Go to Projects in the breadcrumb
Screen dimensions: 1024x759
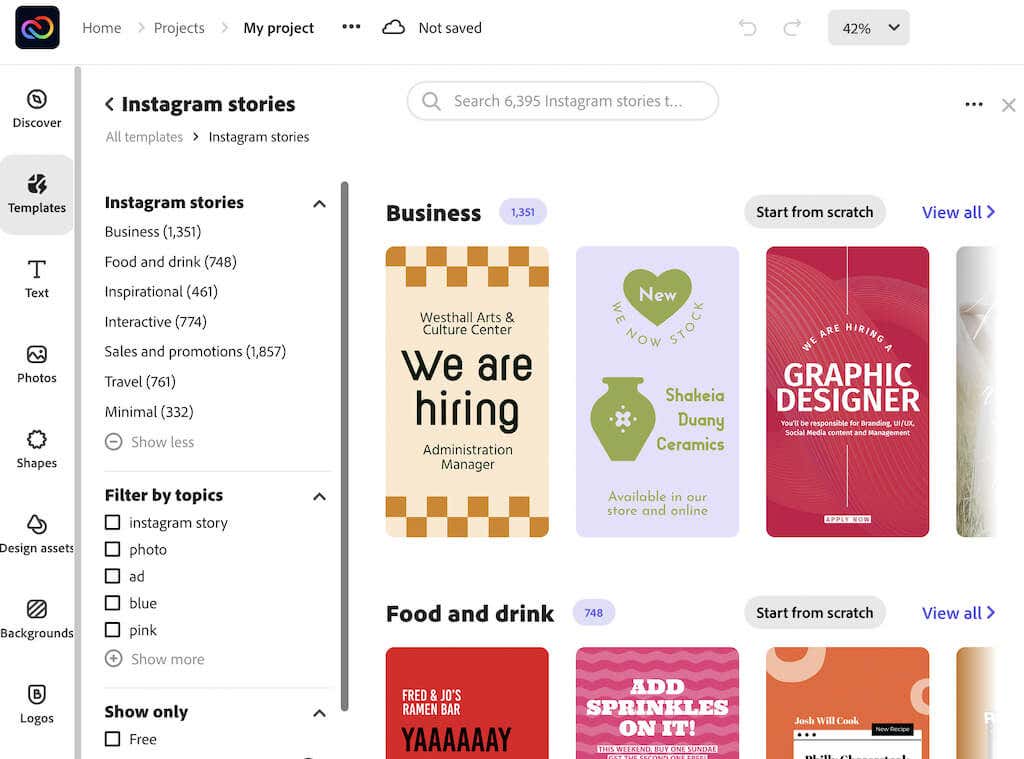click(179, 28)
